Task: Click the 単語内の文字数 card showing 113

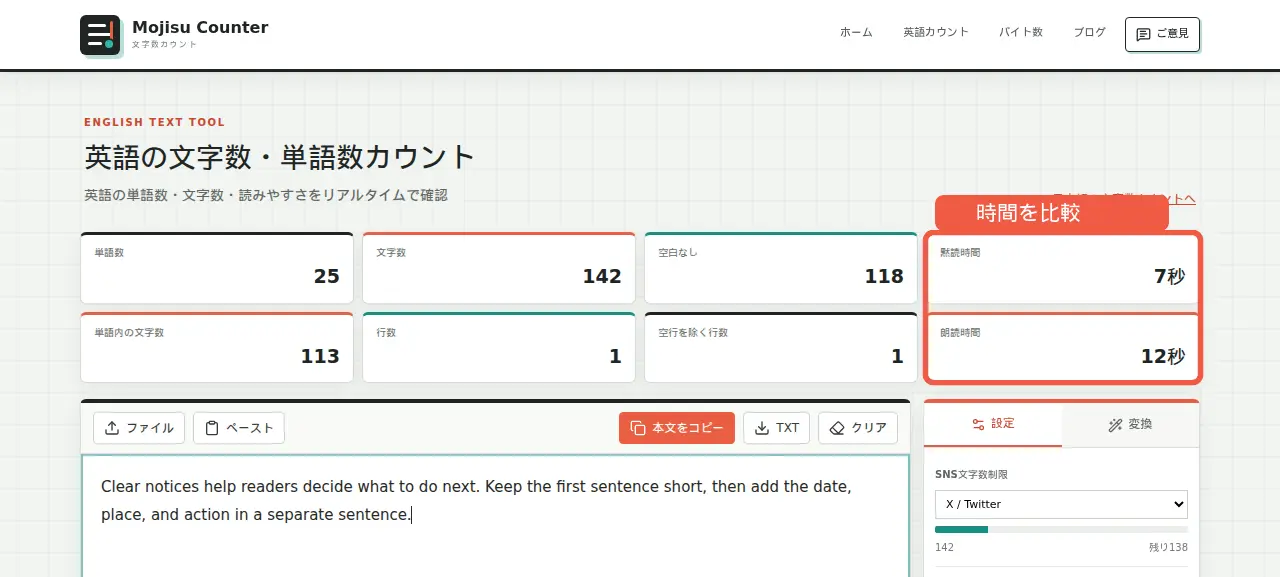Action: [x=217, y=348]
